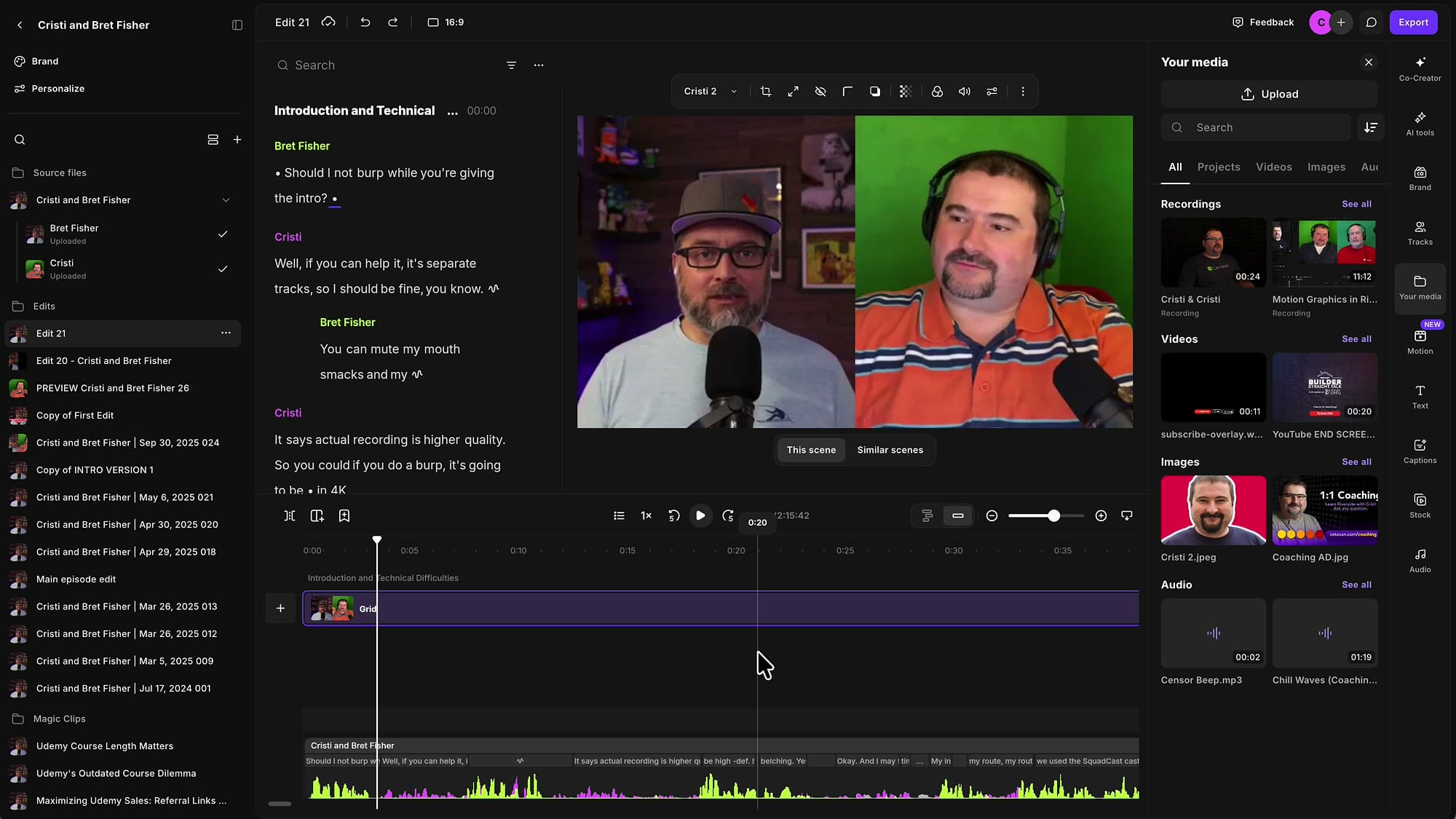Toggle the compact timeline view button
The image size is (1456, 819).
pyautogui.click(x=958, y=515)
